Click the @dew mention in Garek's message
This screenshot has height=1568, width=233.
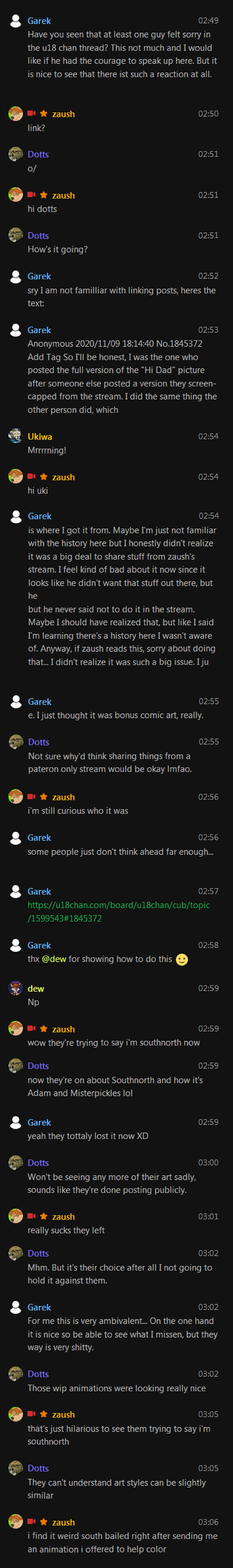(x=54, y=959)
